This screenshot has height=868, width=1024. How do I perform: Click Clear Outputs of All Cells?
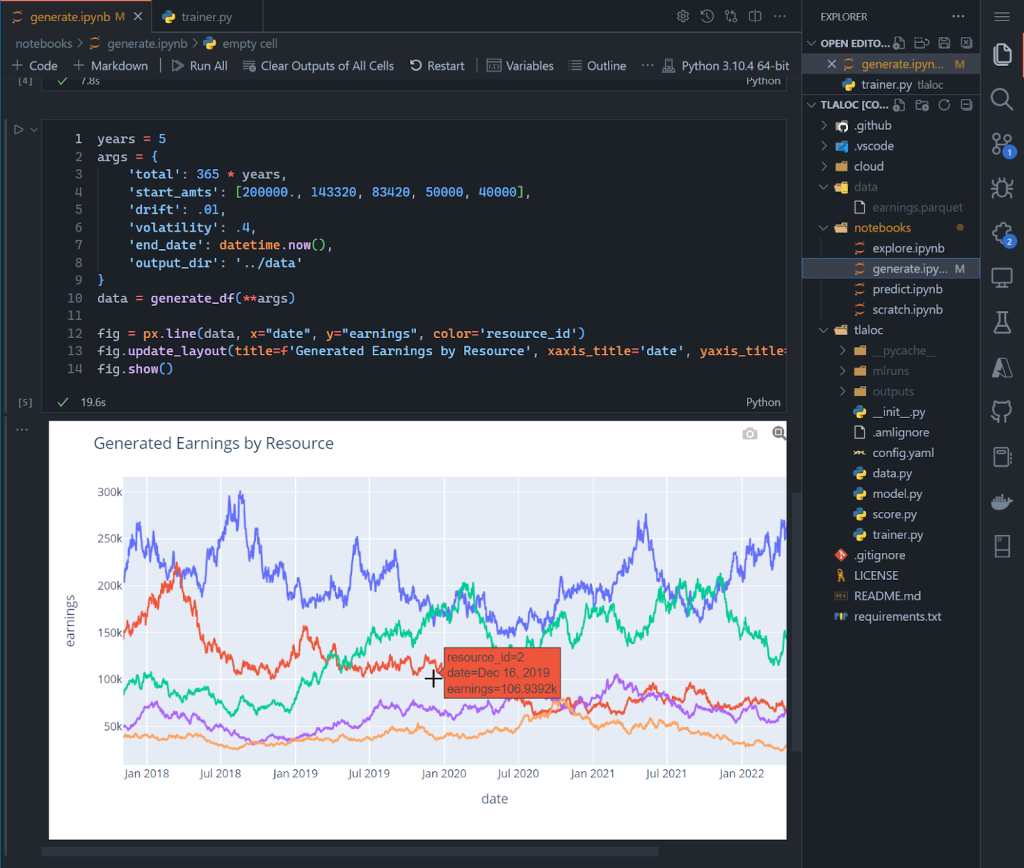(x=317, y=66)
